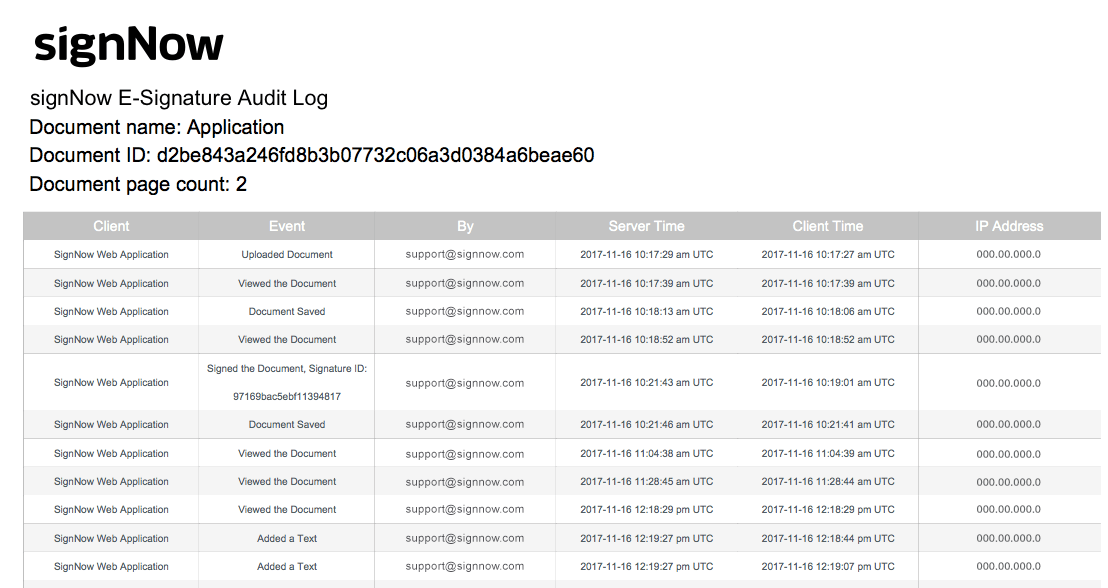1108x588 pixels.
Task: Click client time 2017-11-16 10:18:06 am UTC
Action: [x=827, y=311]
